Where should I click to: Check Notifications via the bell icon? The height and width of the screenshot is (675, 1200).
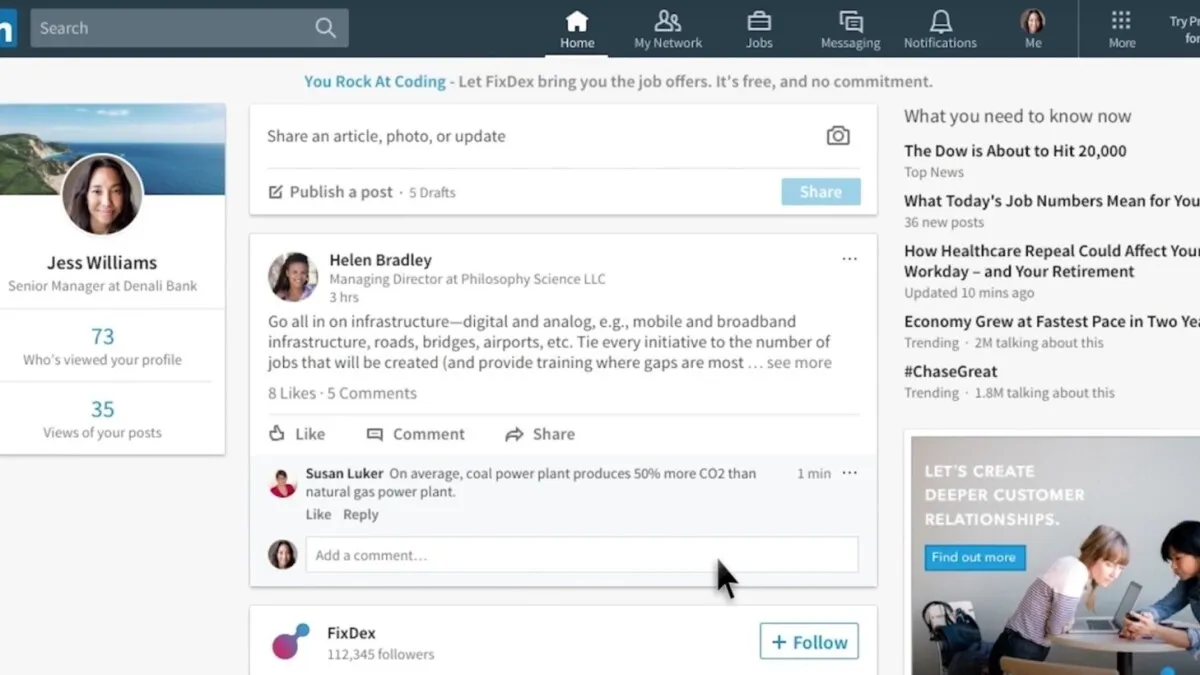[x=940, y=22]
